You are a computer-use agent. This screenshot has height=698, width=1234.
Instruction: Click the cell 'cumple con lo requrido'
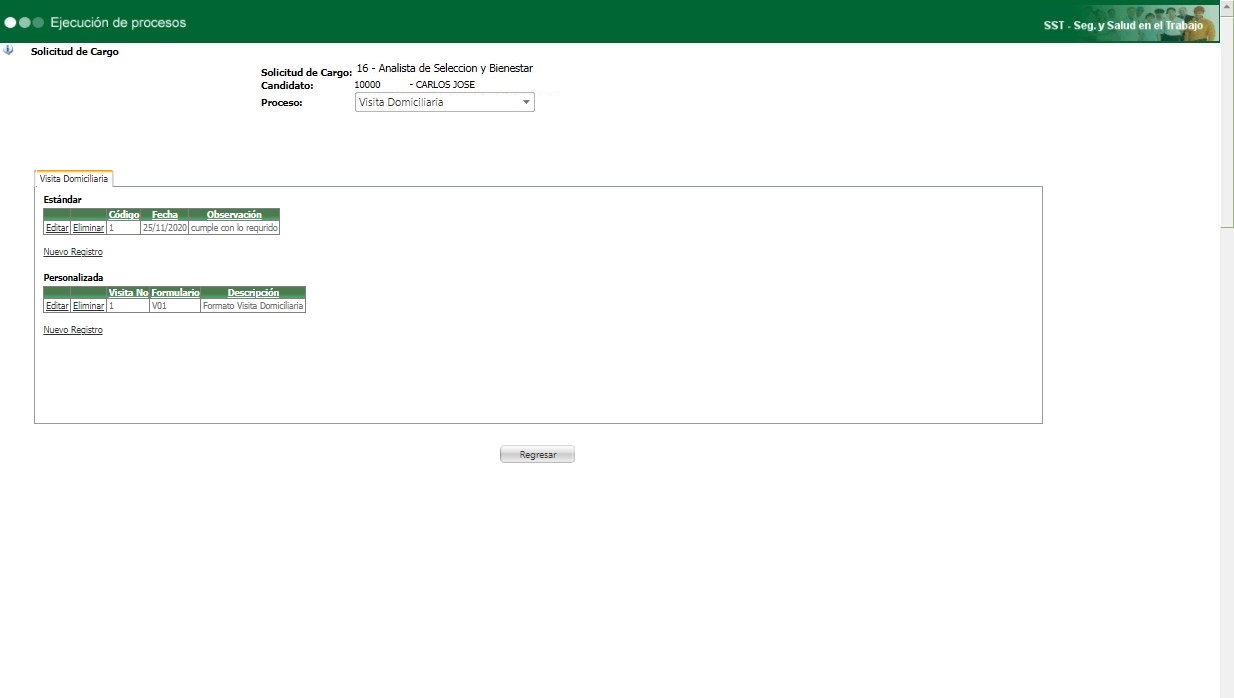click(x=234, y=228)
